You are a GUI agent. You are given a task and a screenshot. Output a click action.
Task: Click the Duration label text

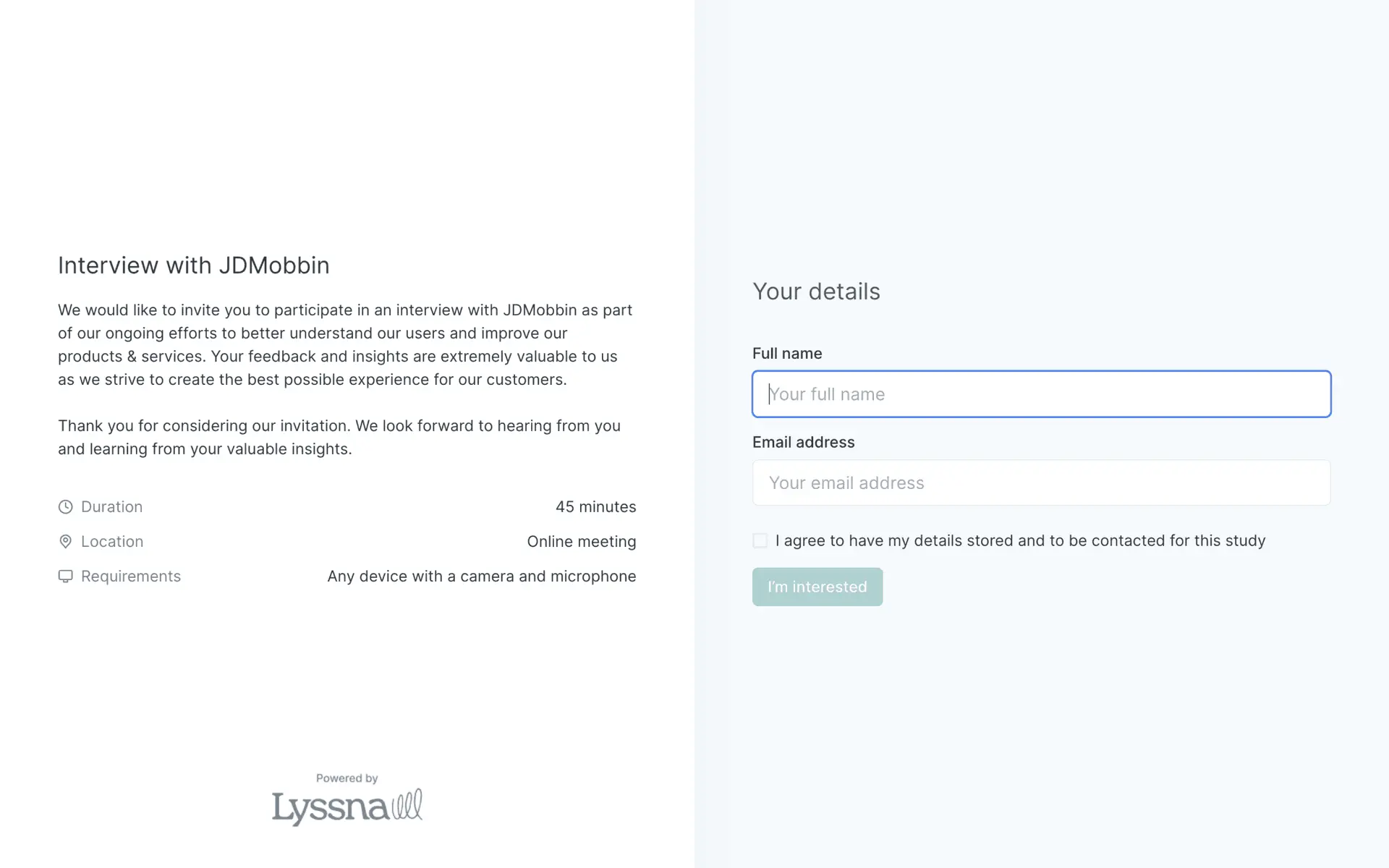click(111, 507)
